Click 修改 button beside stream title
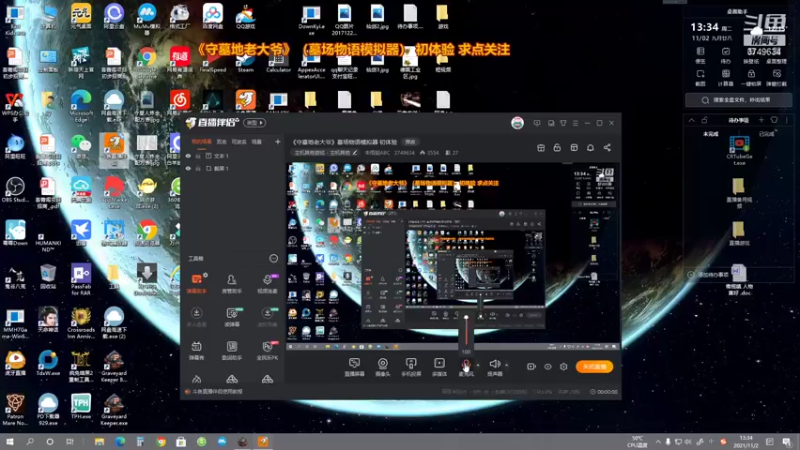This screenshot has height=450, width=800. click(410, 142)
